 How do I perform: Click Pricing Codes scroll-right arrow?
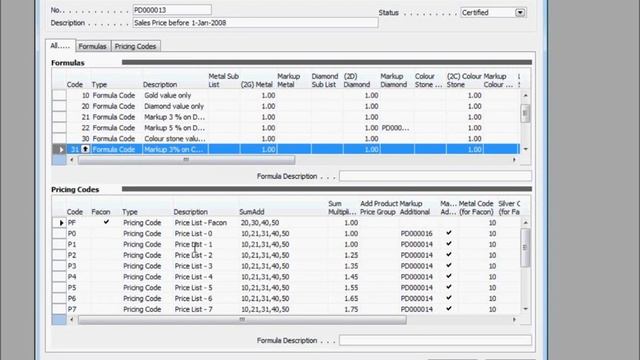click(x=514, y=320)
